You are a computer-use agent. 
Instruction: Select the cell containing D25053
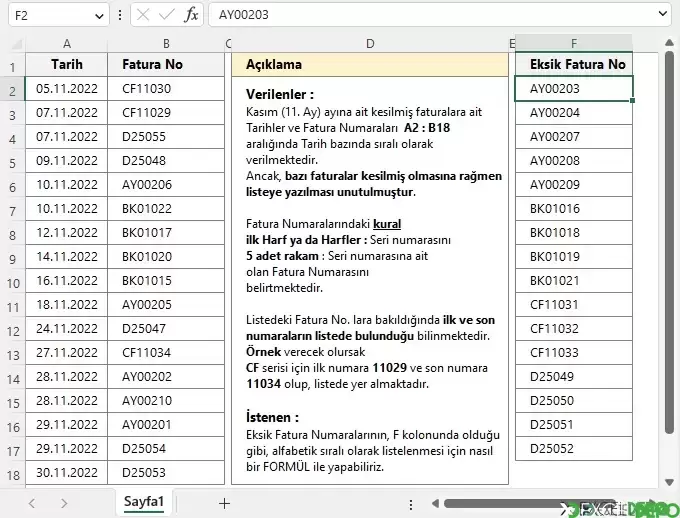click(166, 473)
